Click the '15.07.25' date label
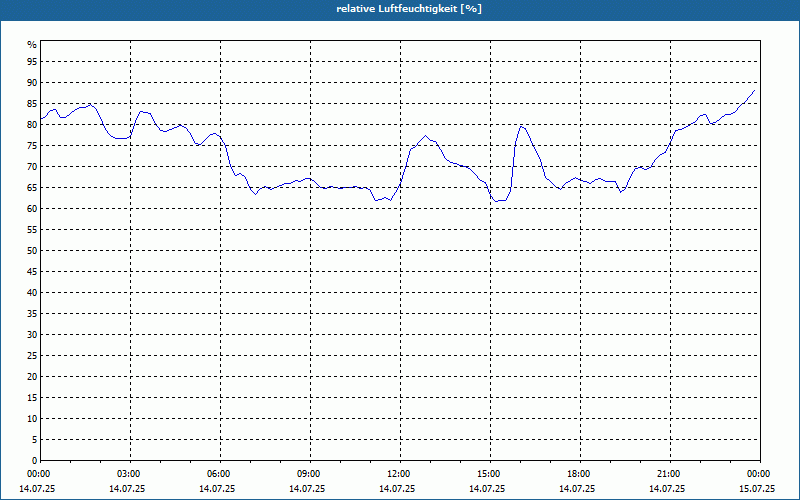800x500 pixels. pyautogui.click(x=757, y=489)
